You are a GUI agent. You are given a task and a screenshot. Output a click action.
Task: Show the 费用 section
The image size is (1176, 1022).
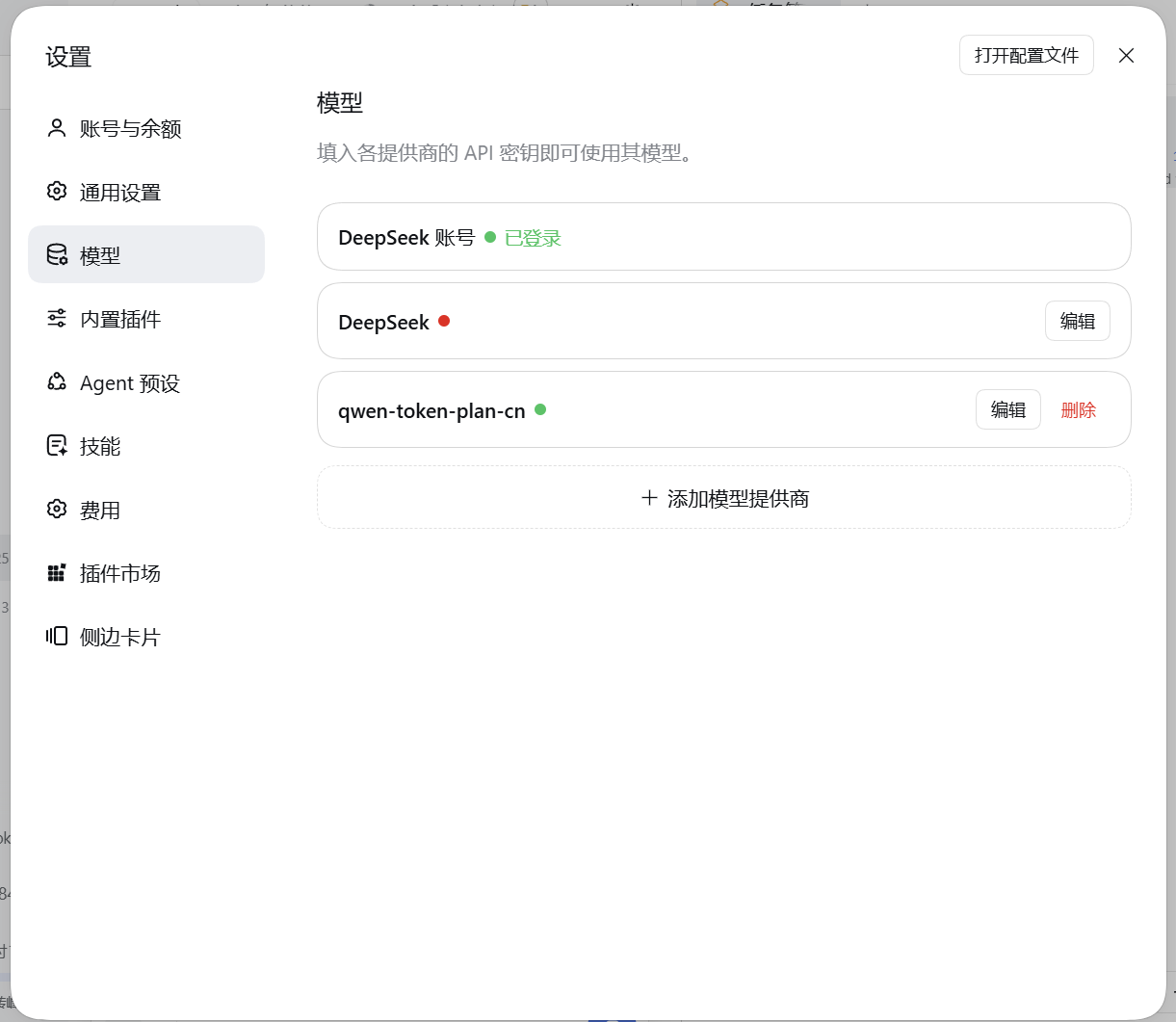(x=146, y=510)
